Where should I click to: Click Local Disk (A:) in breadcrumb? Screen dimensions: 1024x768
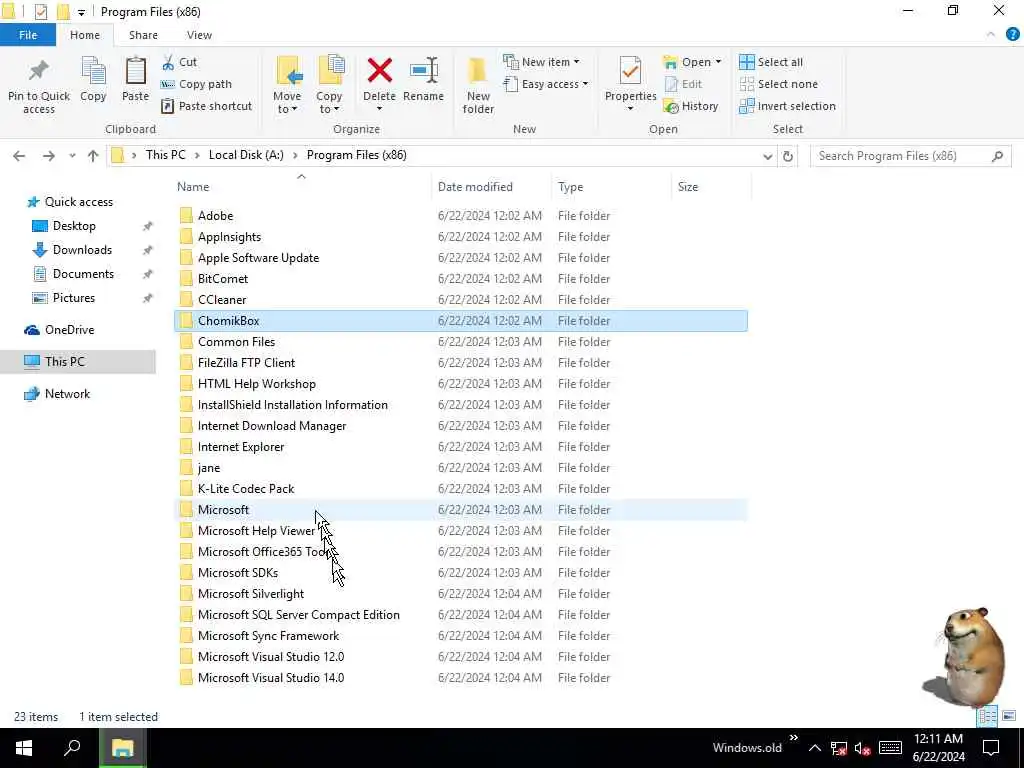pos(246,155)
